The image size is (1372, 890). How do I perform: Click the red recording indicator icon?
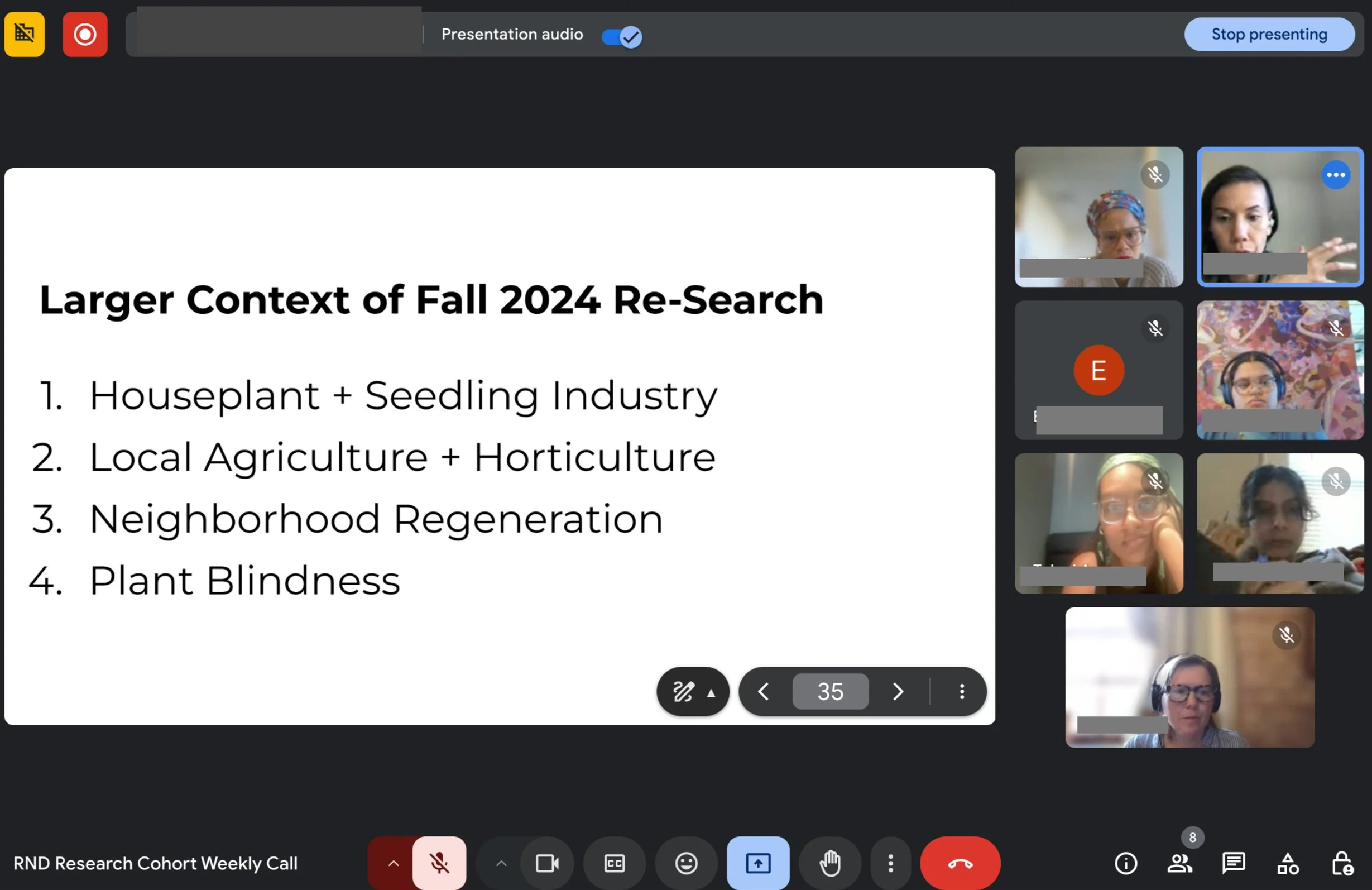point(85,34)
